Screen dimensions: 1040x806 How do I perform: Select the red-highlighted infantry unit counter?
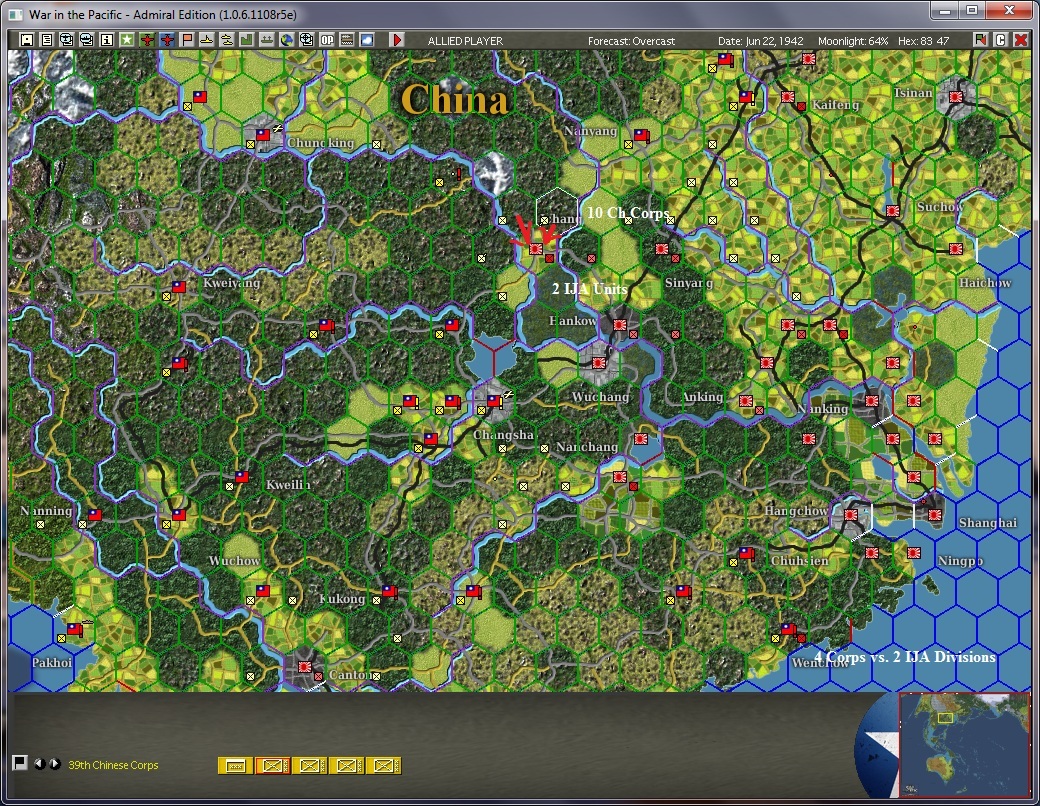[273, 766]
